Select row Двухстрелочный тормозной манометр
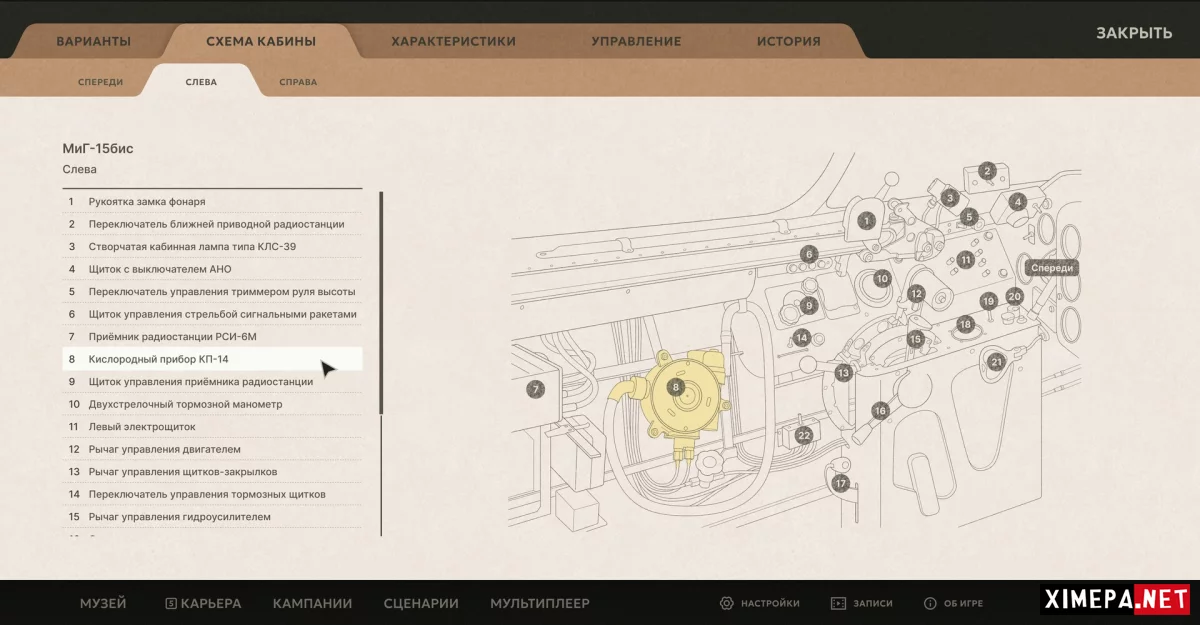This screenshot has height=625, width=1200. (212, 404)
